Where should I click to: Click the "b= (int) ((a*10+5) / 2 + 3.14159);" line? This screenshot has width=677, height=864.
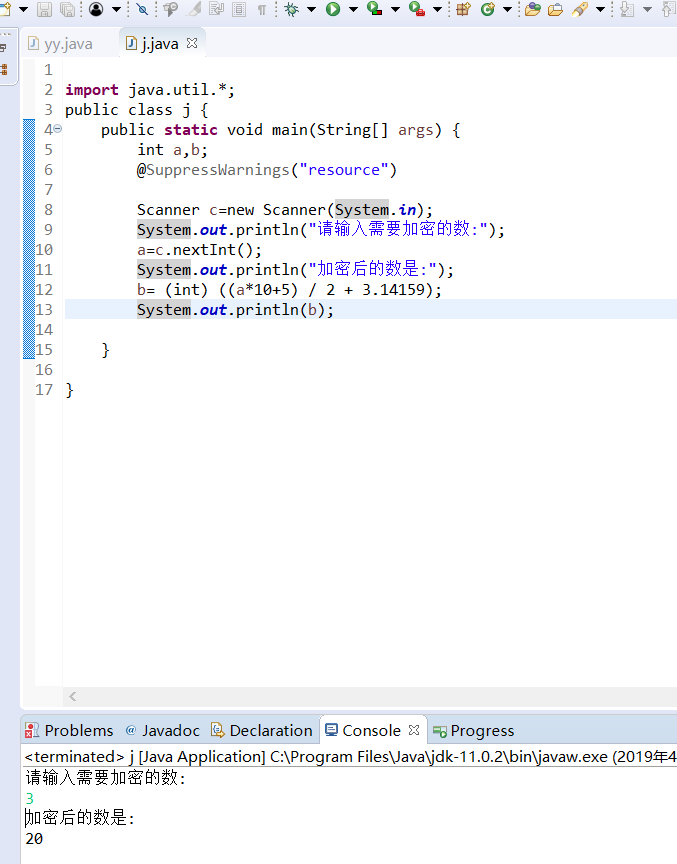290,289
